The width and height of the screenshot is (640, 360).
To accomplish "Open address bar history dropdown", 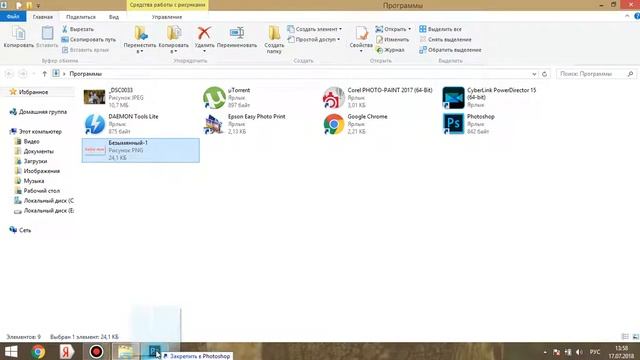I will (534, 74).
